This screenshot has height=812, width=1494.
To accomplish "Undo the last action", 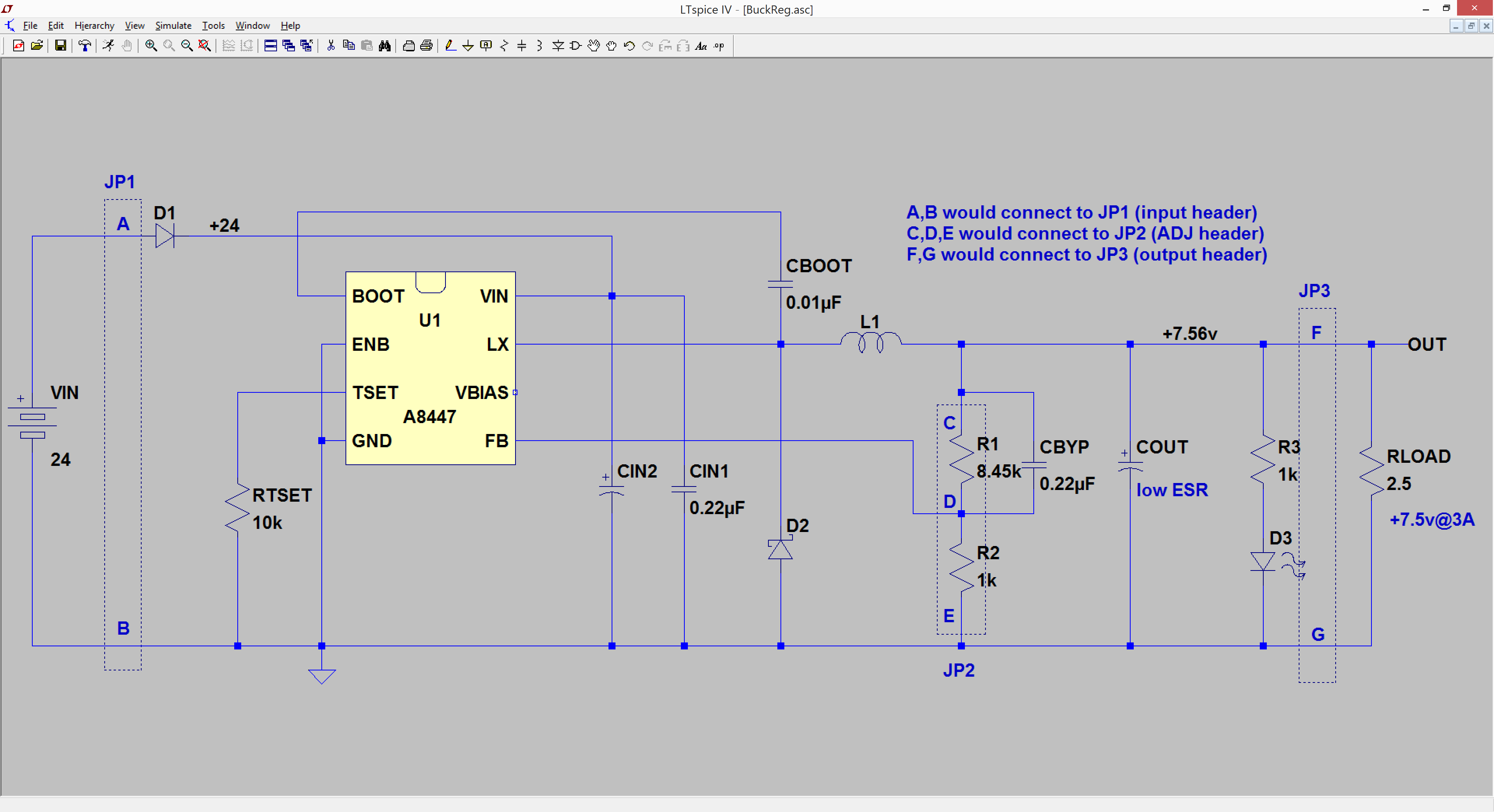I will click(x=629, y=46).
